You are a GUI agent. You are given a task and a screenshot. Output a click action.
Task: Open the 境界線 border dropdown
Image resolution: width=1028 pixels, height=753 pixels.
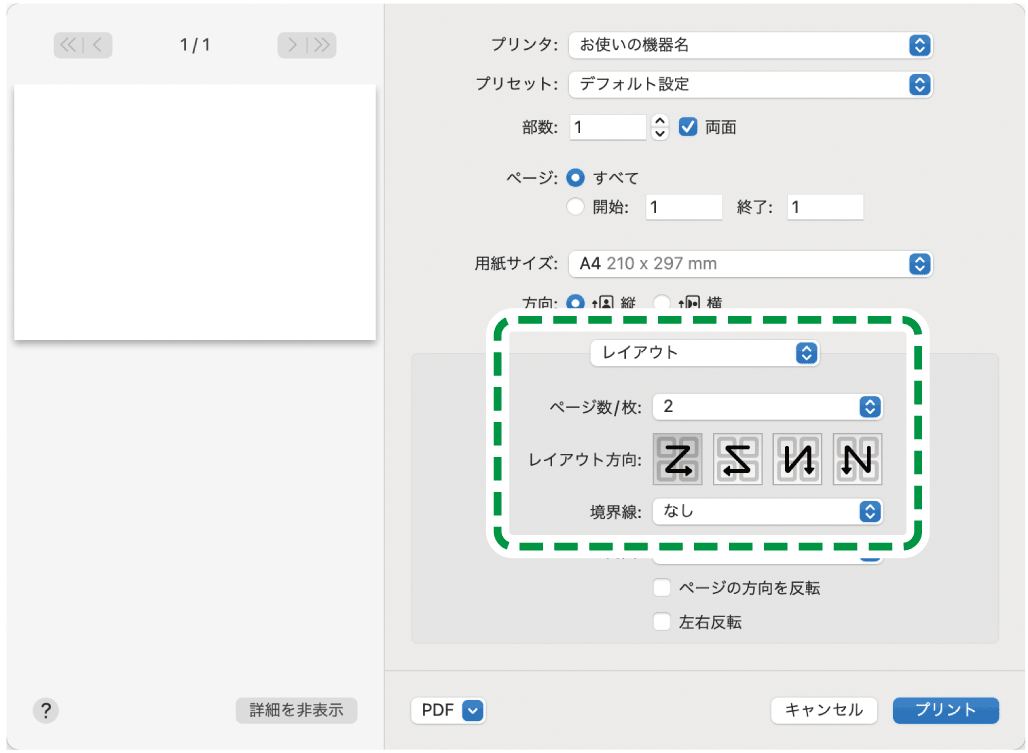click(x=768, y=512)
